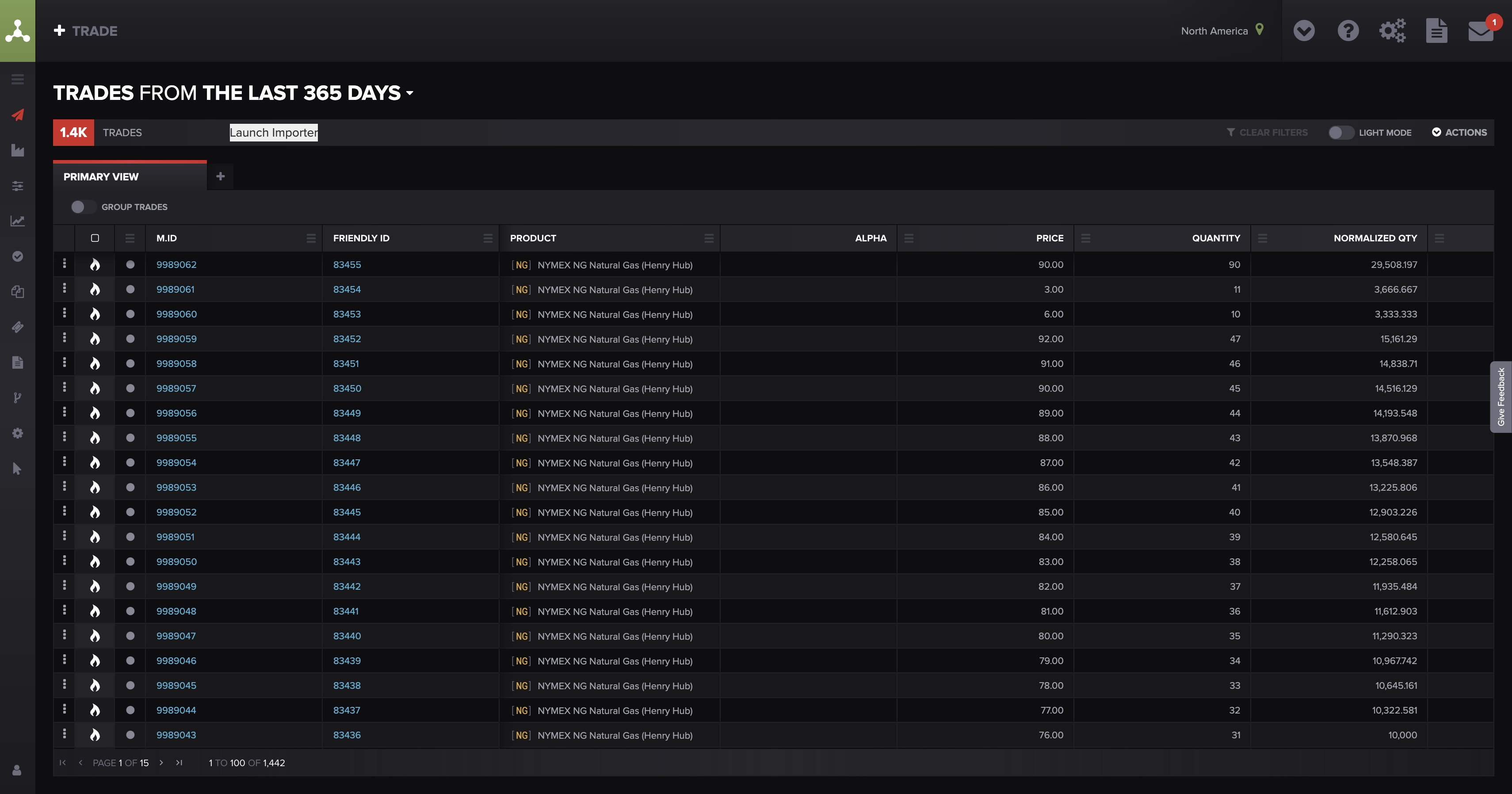This screenshot has width=1512, height=794.
Task: Open the mail inbox icon with notification badge
Action: tap(1481, 31)
